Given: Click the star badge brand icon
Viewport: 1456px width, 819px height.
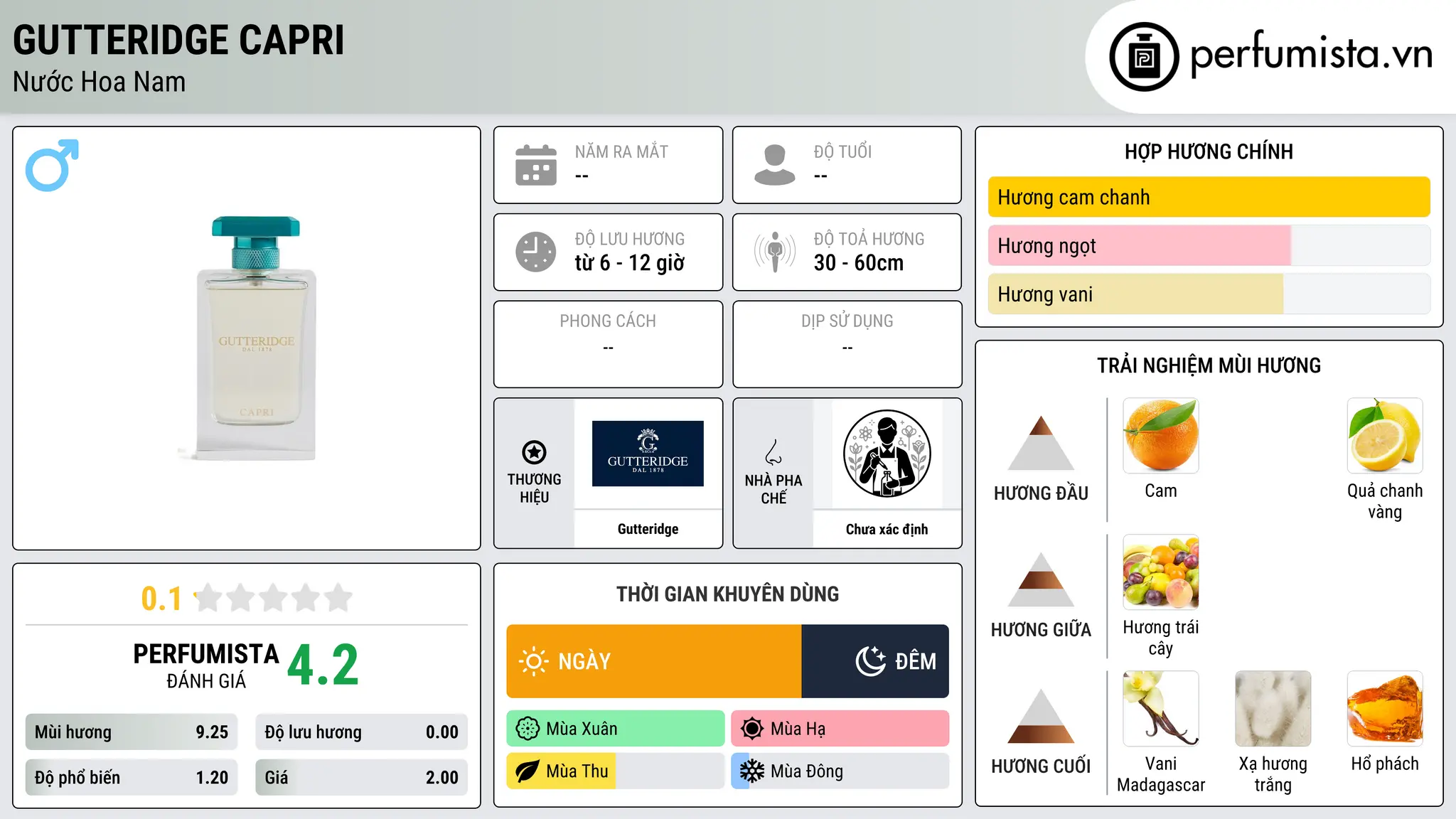Looking at the screenshot, I should coord(534,452).
